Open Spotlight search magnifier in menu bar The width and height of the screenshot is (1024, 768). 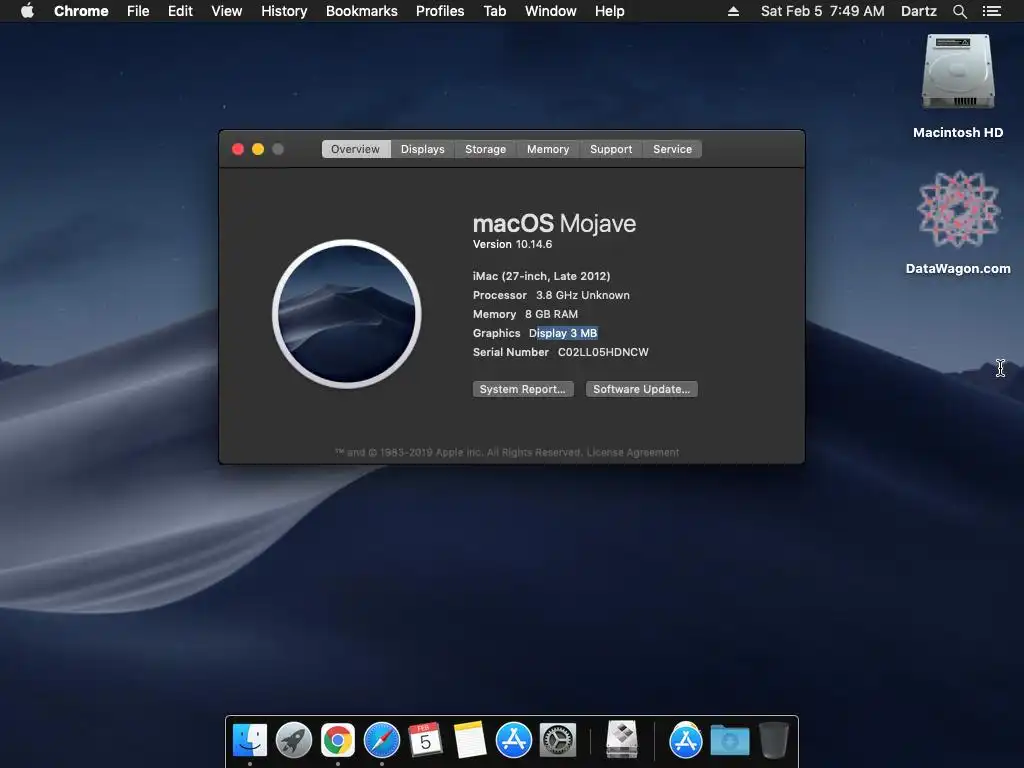click(959, 11)
